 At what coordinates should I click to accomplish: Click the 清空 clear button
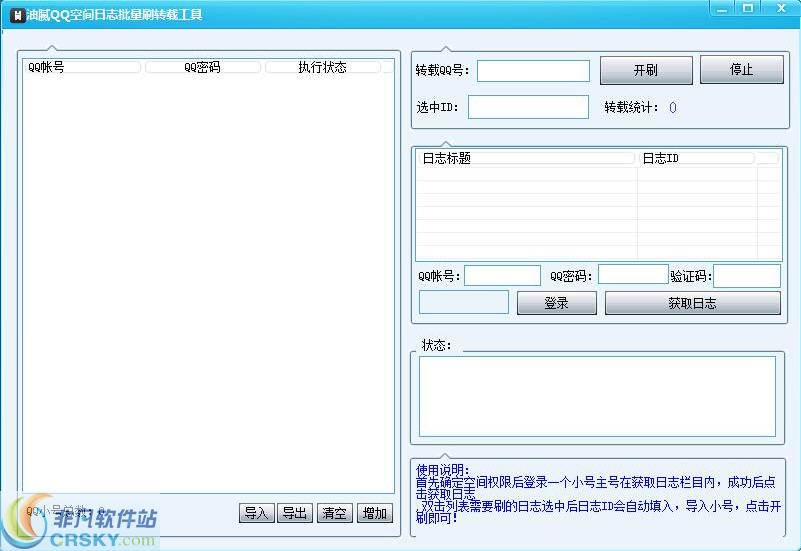tap(335, 513)
